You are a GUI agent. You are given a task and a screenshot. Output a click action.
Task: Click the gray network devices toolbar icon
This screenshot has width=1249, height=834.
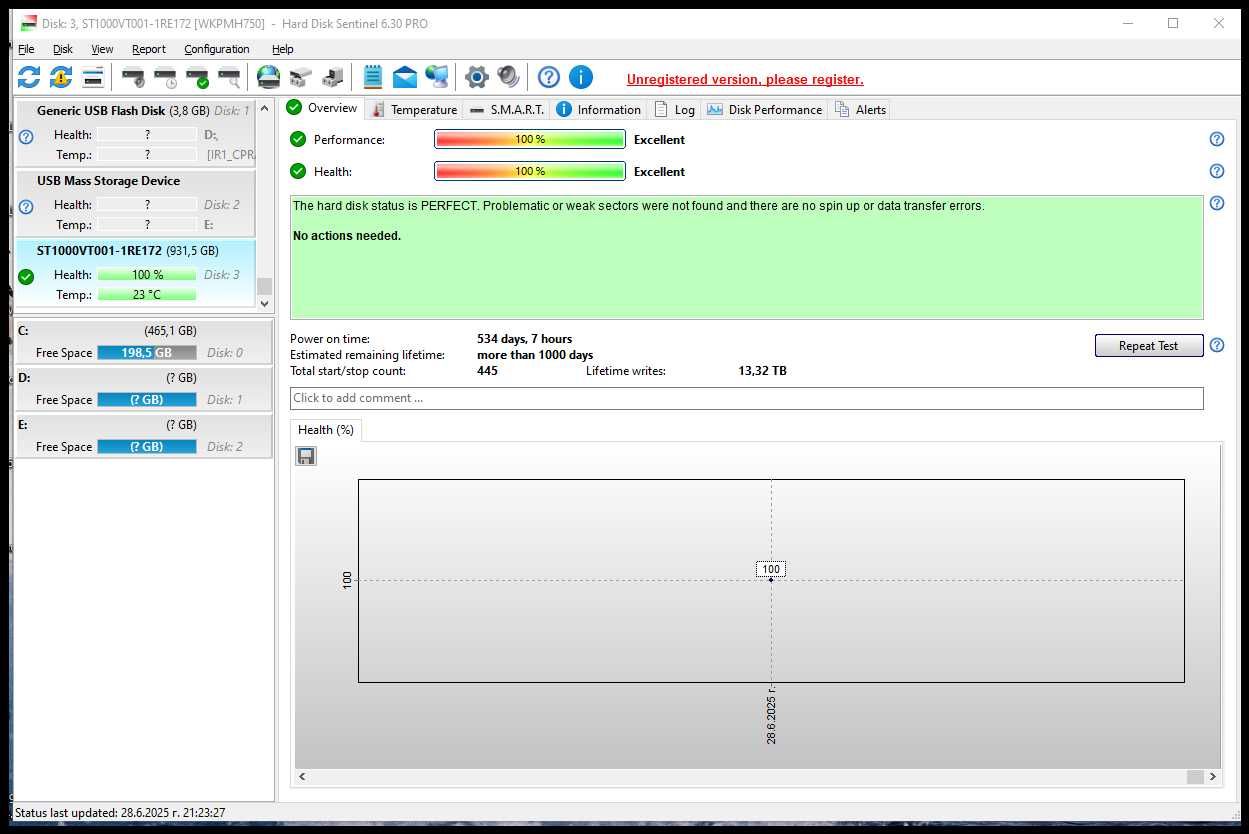[x=300, y=76]
